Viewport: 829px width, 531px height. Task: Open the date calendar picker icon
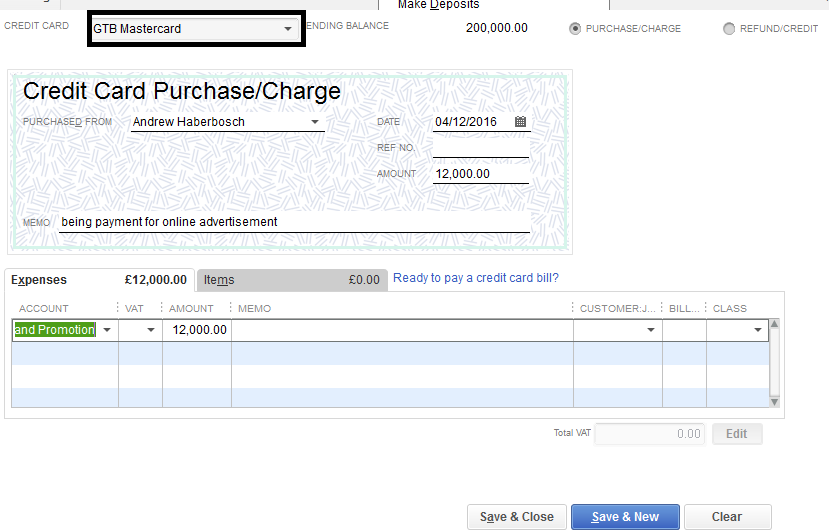tap(520, 122)
